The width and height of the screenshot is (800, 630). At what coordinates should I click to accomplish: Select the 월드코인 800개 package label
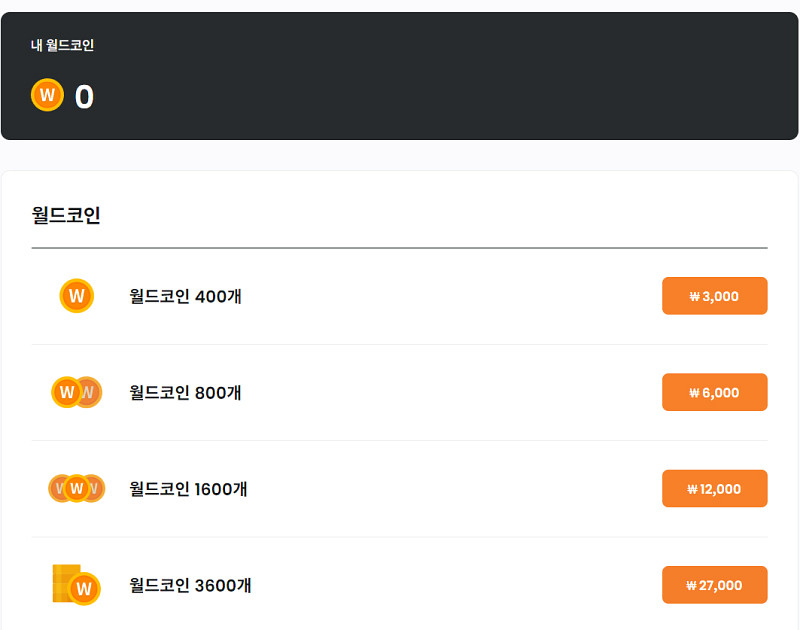(x=186, y=392)
